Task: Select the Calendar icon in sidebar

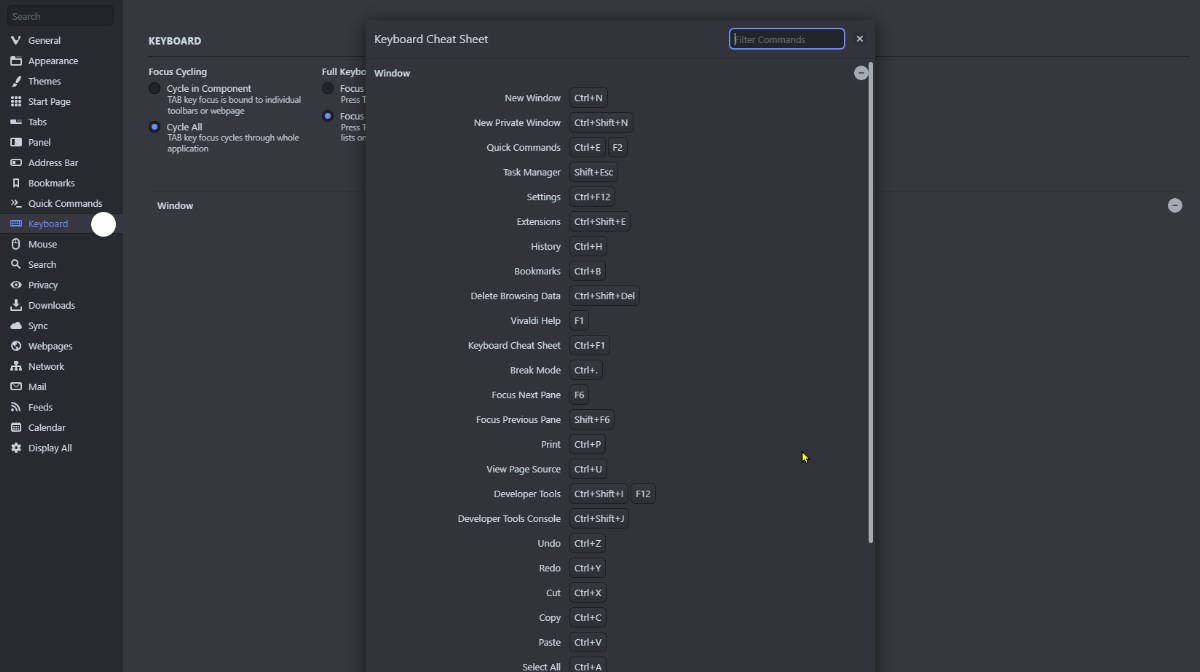Action: (x=16, y=427)
